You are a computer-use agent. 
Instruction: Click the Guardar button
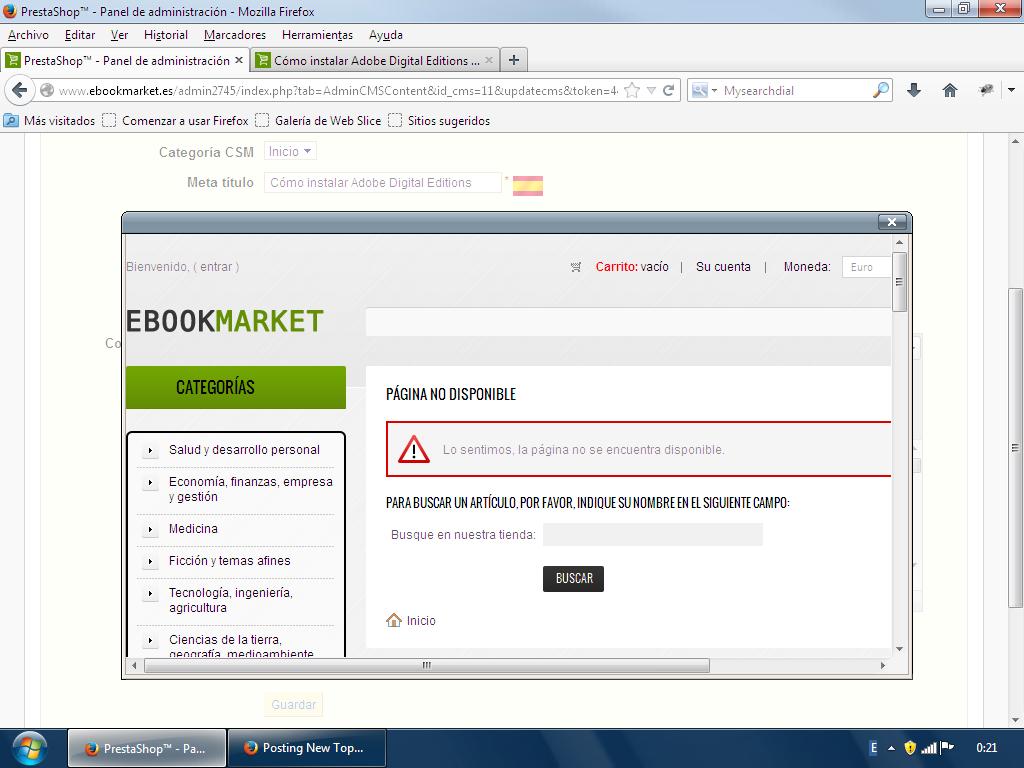click(293, 705)
